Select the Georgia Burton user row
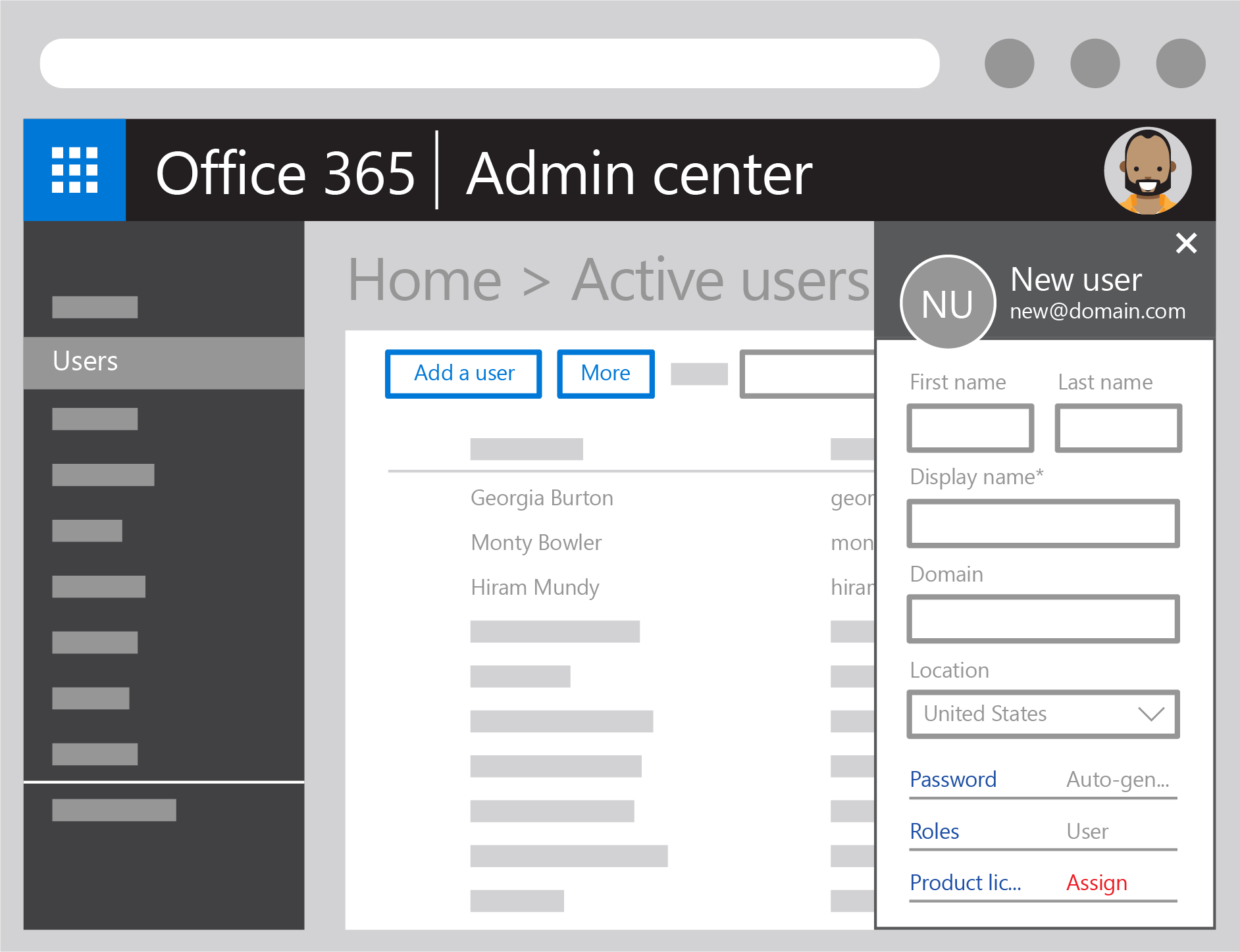Screen dimensions: 1240x952 542,498
